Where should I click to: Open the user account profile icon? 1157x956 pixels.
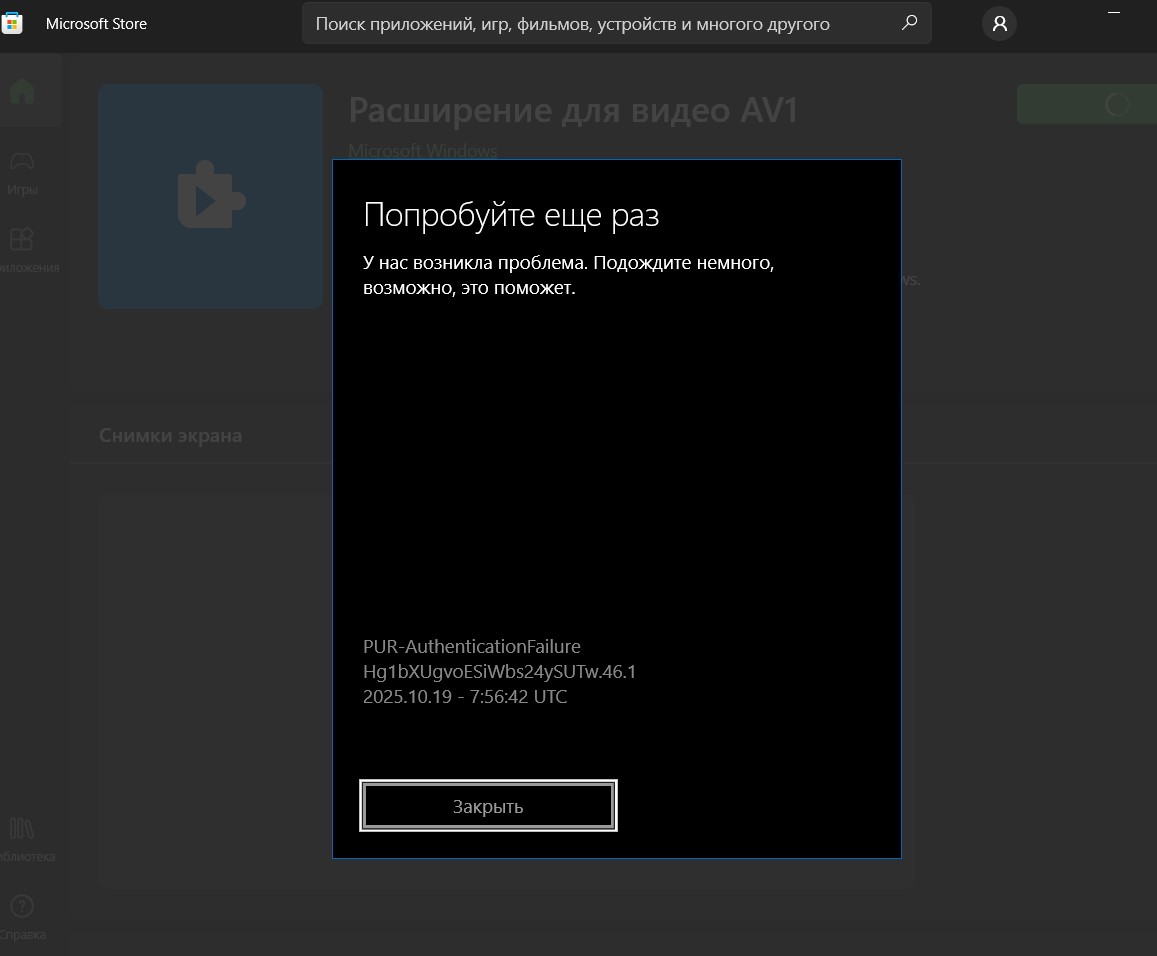tap(999, 24)
